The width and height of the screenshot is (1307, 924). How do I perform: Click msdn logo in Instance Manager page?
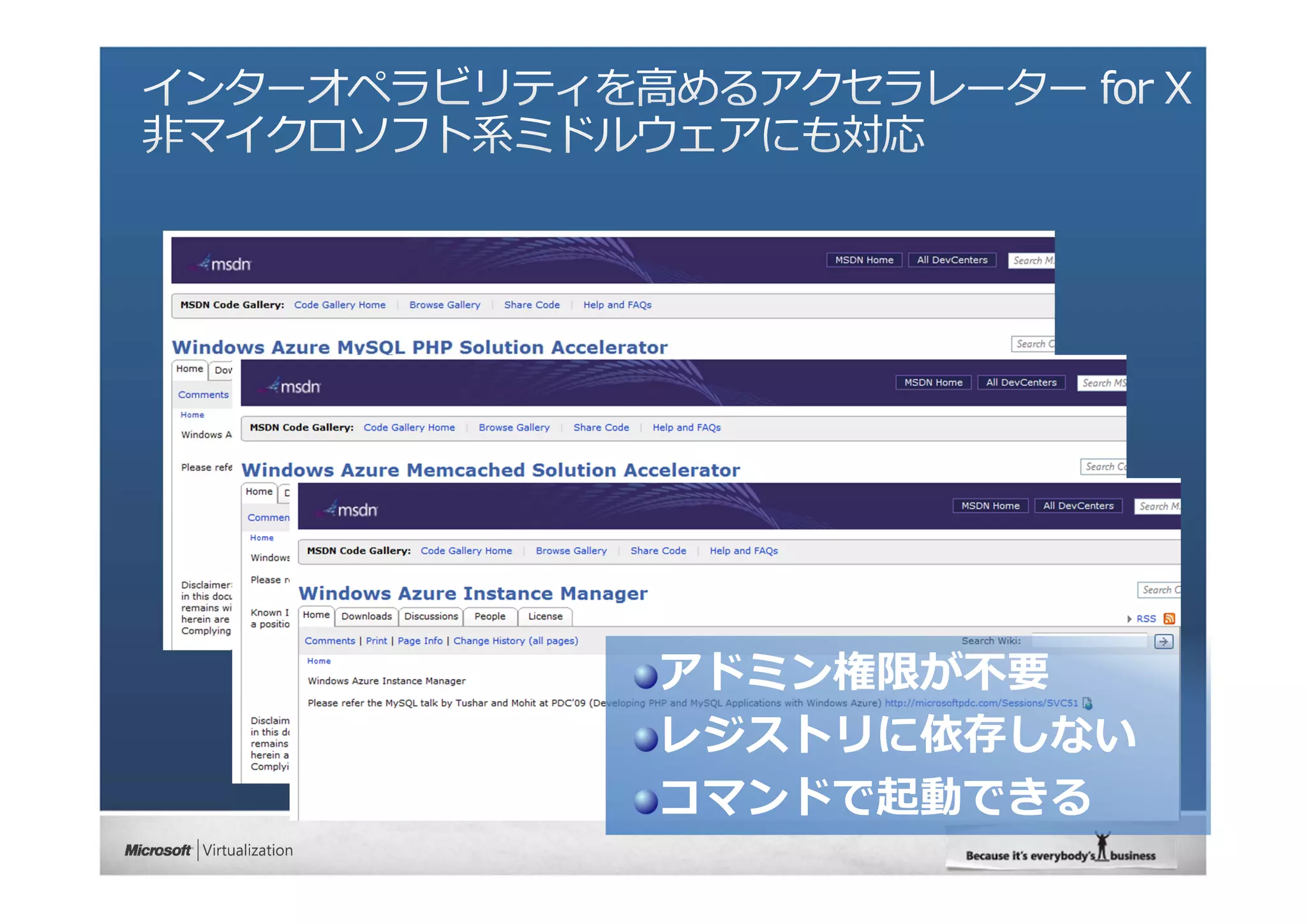[351, 509]
